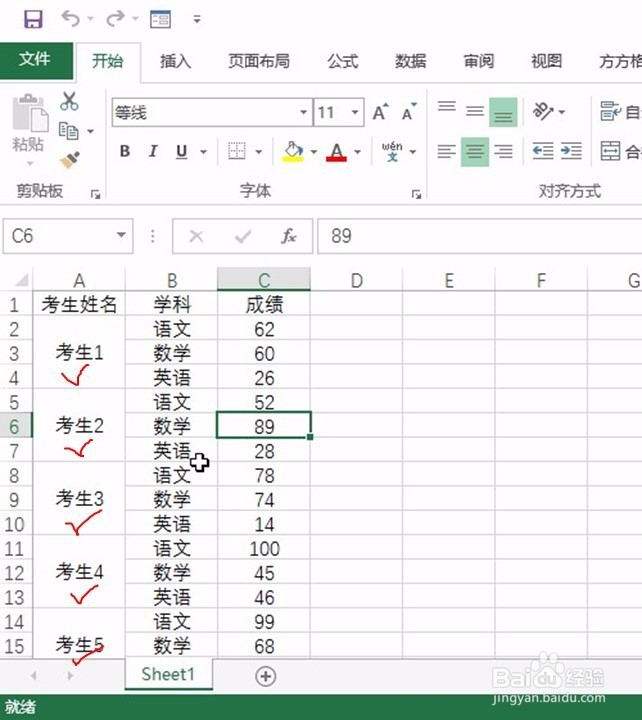
Task: Undo the last action
Action: (71, 19)
